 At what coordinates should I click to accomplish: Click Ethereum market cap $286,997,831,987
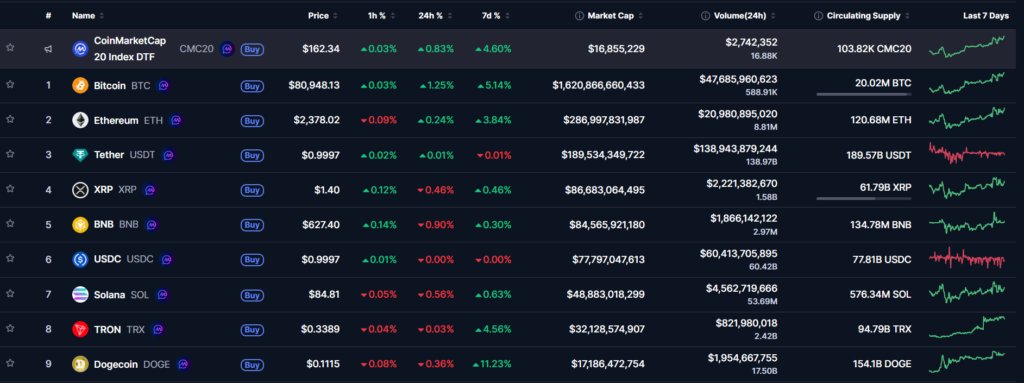click(x=604, y=120)
